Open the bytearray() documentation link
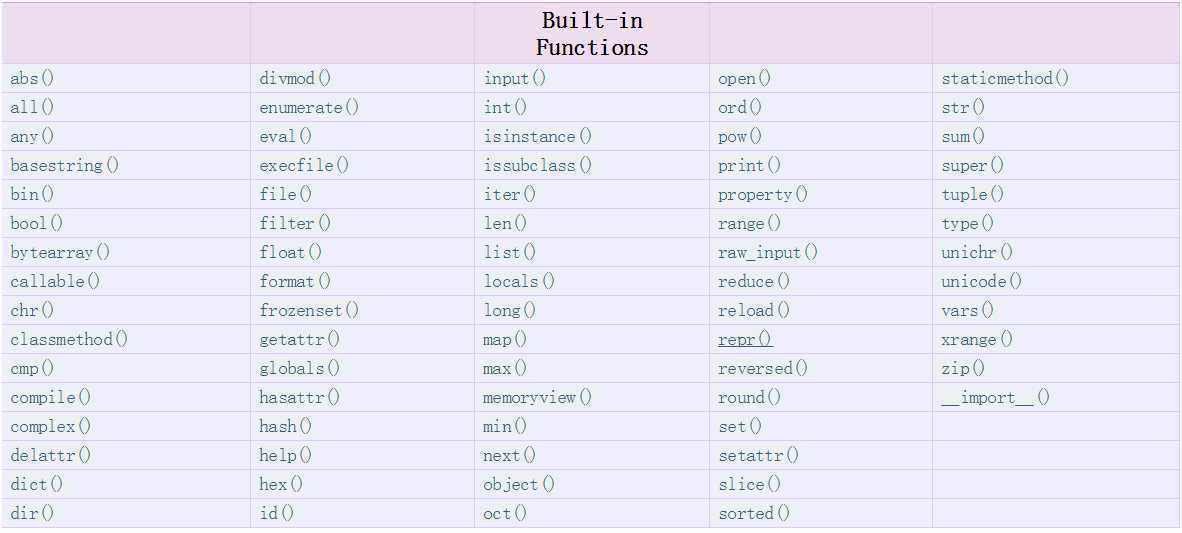The width and height of the screenshot is (1182, 533). [60, 252]
